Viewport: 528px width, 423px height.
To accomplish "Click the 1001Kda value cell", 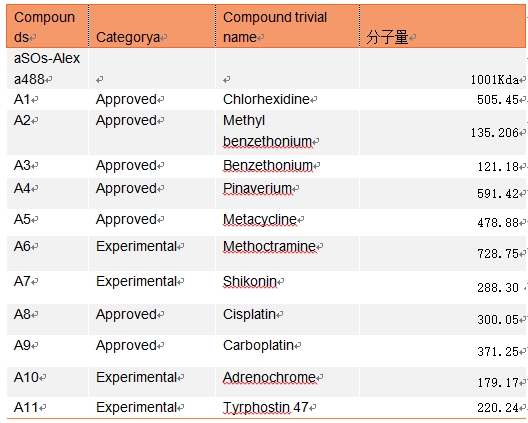I will tap(444, 69).
